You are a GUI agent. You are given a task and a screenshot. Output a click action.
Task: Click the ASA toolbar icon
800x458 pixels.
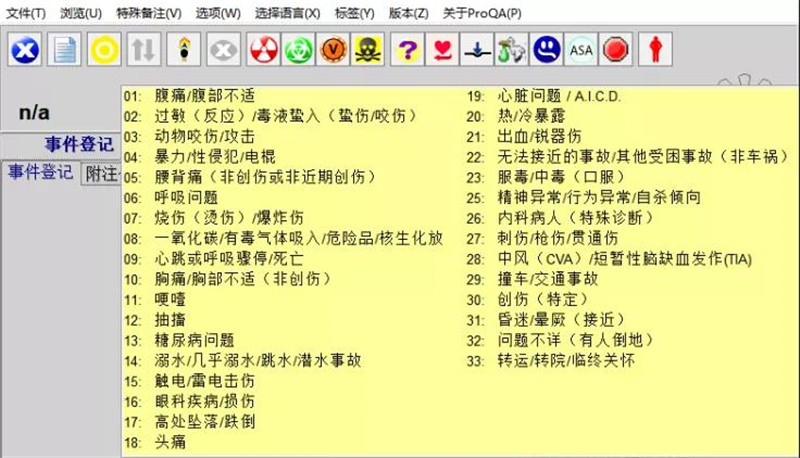pyautogui.click(x=580, y=49)
